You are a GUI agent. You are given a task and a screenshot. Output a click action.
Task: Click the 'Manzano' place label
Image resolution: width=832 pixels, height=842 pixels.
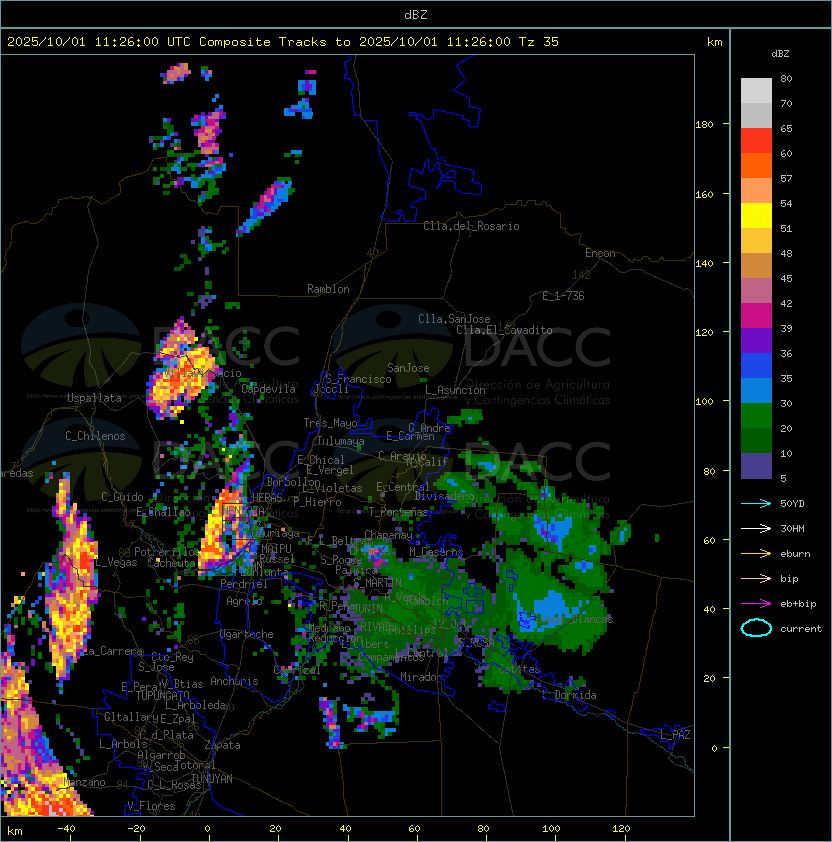click(84, 782)
